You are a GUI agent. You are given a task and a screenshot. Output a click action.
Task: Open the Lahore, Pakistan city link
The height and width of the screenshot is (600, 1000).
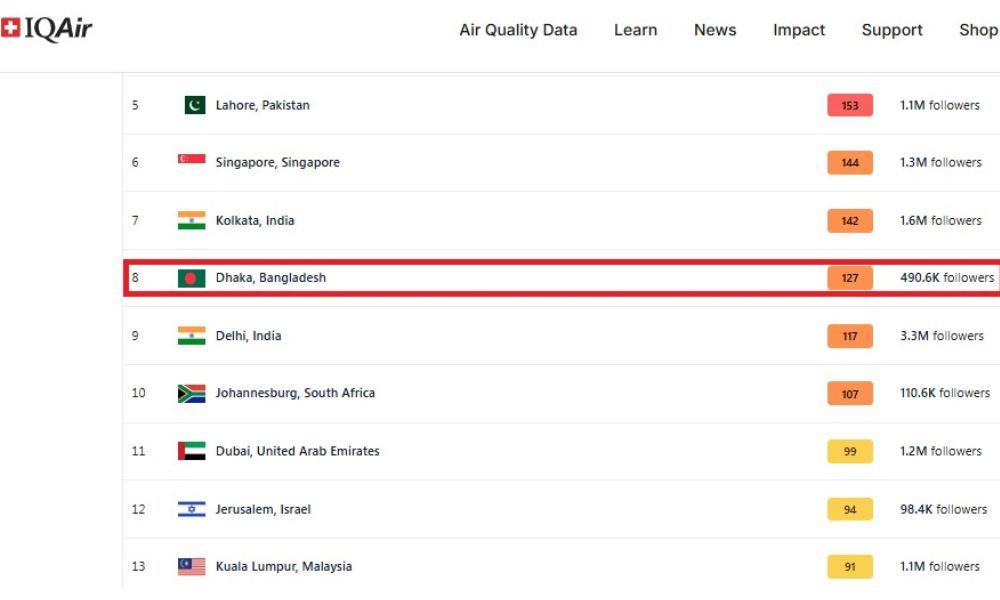263,105
